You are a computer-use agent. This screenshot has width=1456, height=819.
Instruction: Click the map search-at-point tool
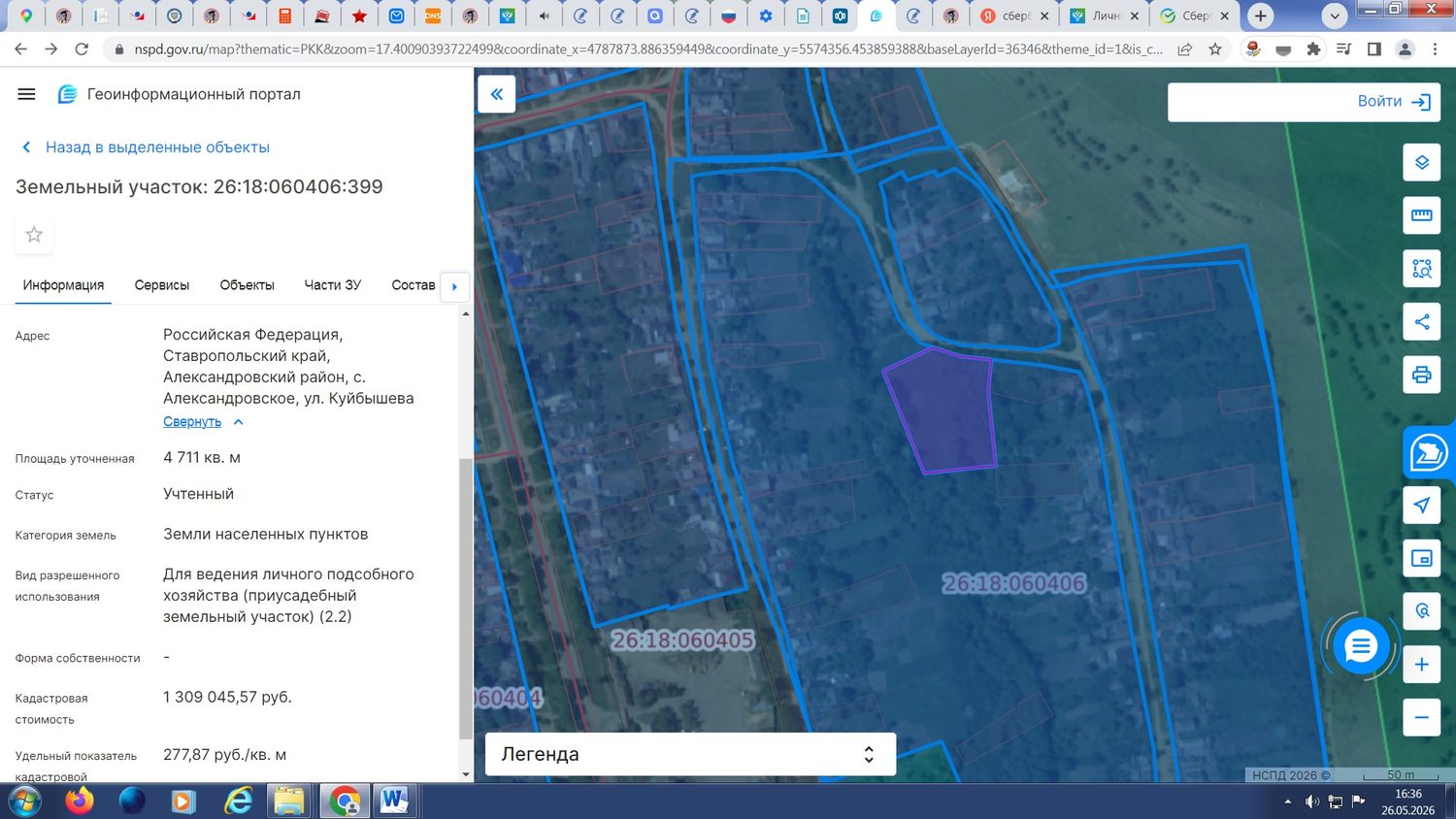(x=1422, y=611)
